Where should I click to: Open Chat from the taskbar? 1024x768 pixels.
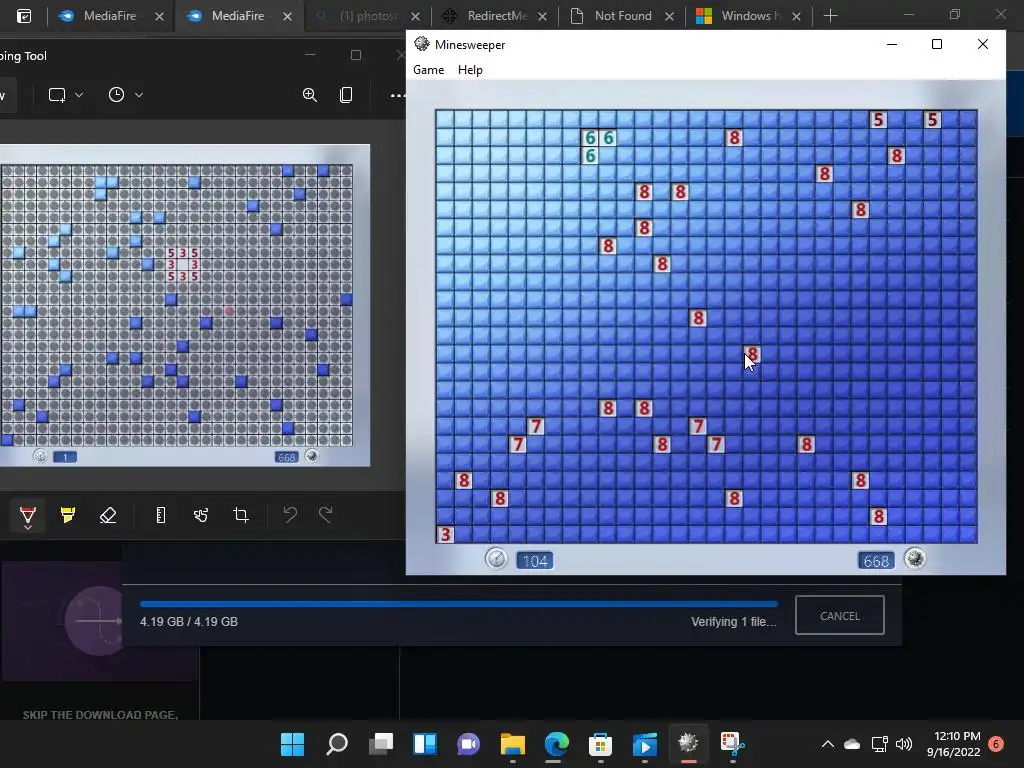468,743
